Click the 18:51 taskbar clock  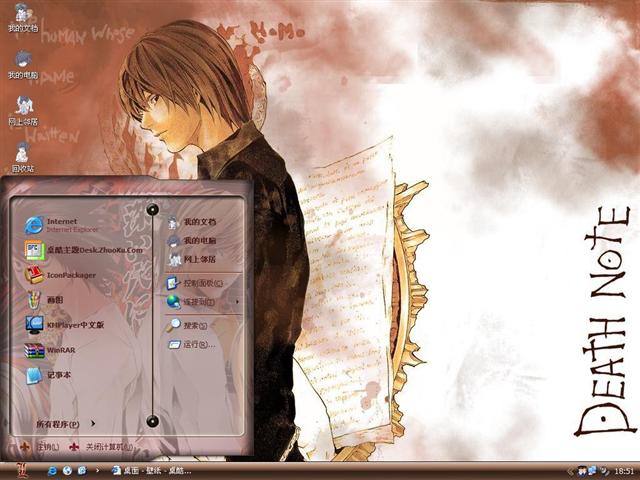(624, 471)
